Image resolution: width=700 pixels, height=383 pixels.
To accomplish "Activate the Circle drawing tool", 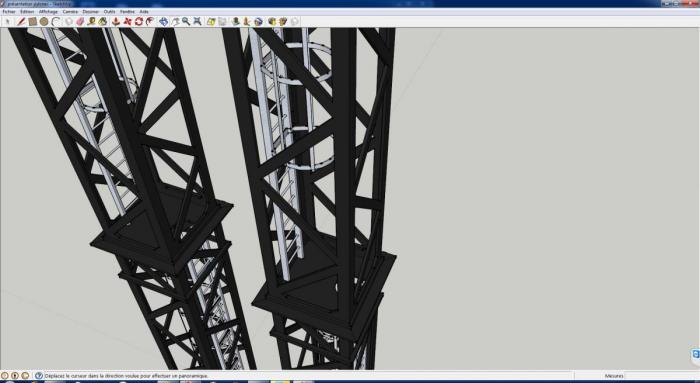I will point(44,21).
